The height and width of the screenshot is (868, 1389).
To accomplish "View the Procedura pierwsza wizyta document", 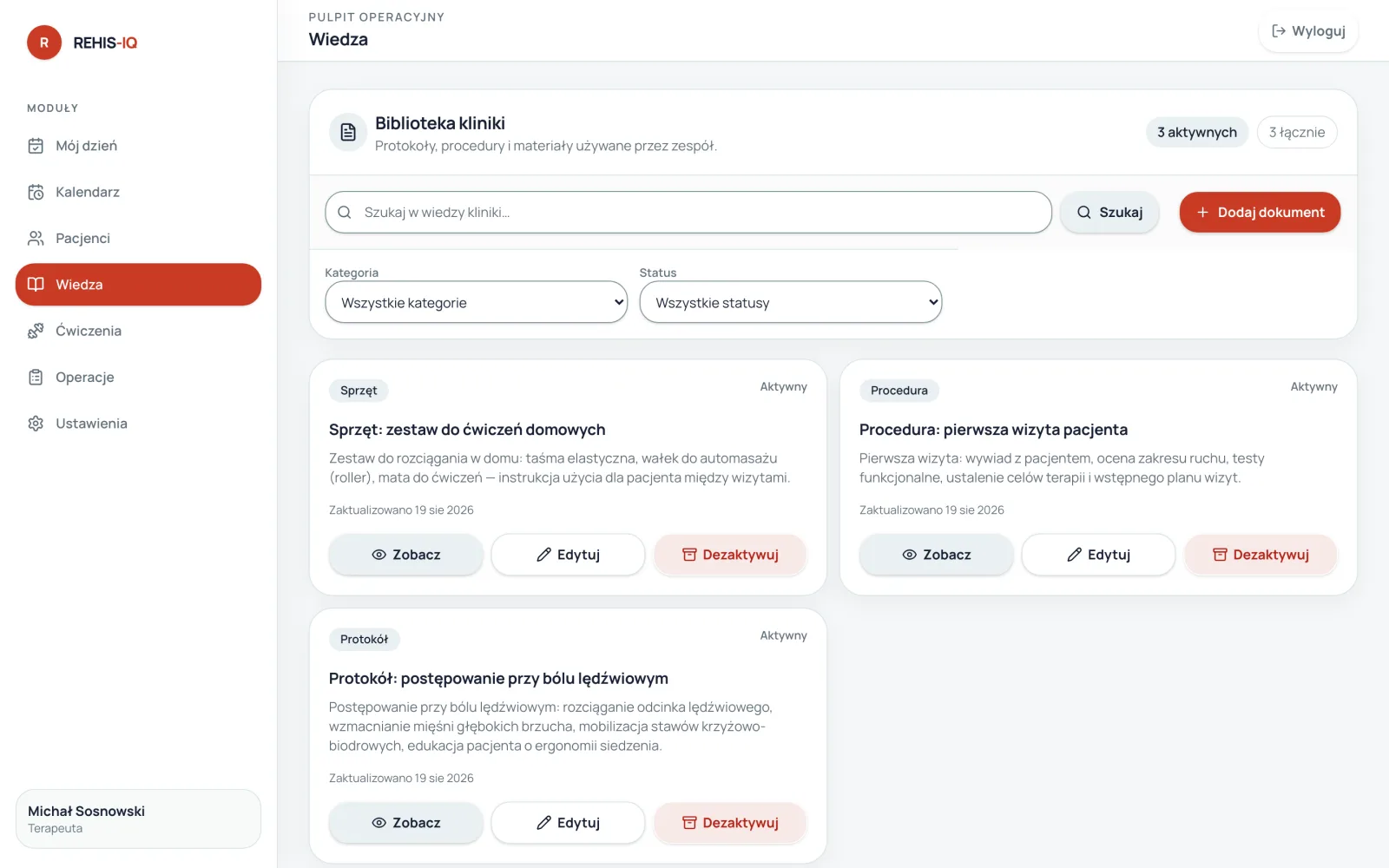I will [x=936, y=555].
